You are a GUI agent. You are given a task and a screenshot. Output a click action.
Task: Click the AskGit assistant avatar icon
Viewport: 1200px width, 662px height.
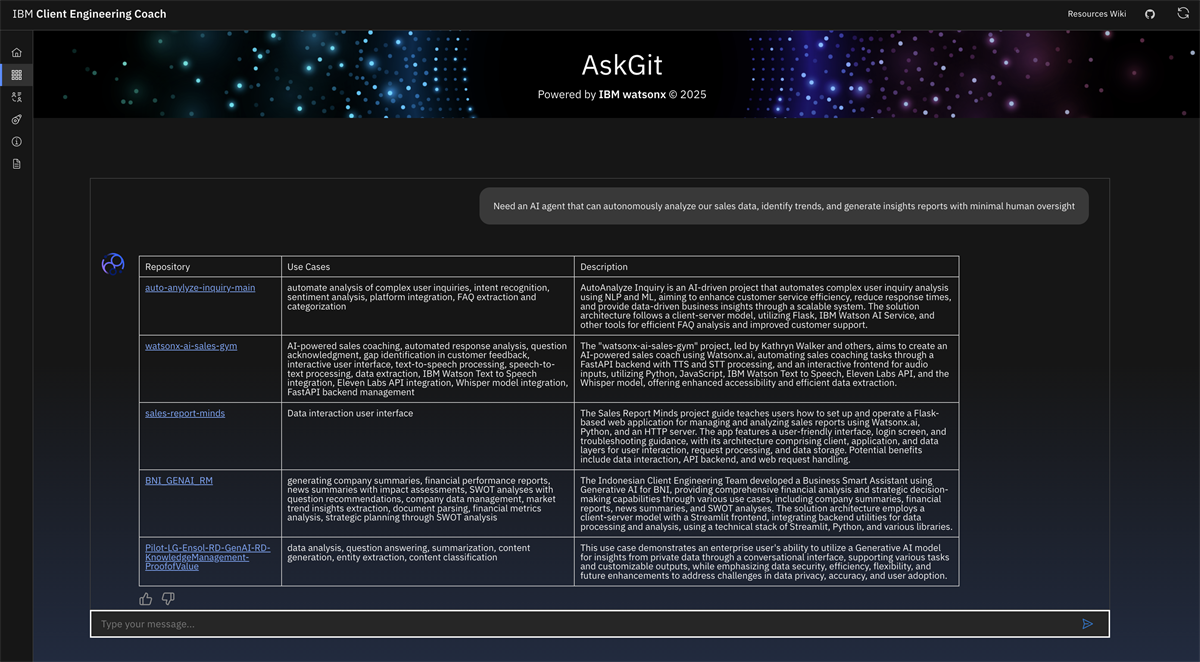[x=113, y=264]
